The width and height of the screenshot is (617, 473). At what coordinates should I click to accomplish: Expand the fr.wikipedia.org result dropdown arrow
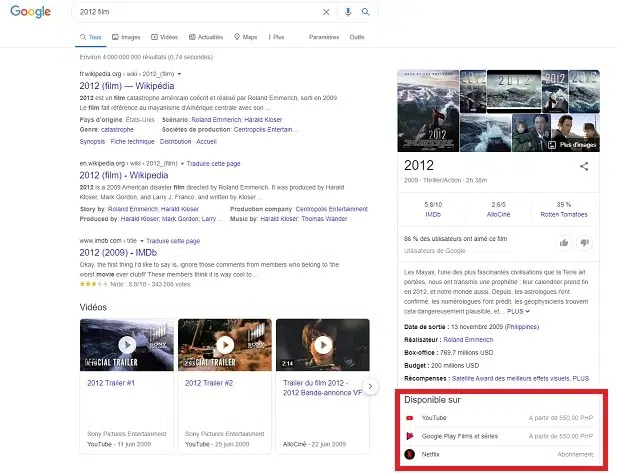(179, 74)
